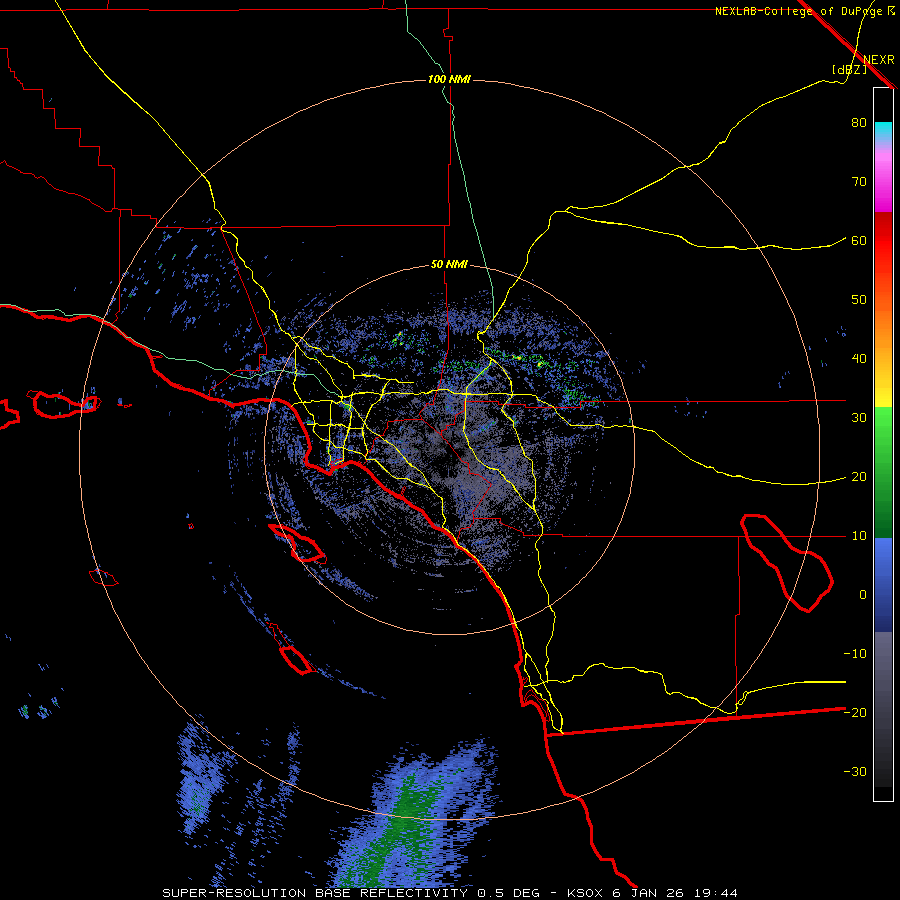Click the "50 NMI" range ring label
Image resolution: width=900 pixels, height=900 pixels.
449,265
